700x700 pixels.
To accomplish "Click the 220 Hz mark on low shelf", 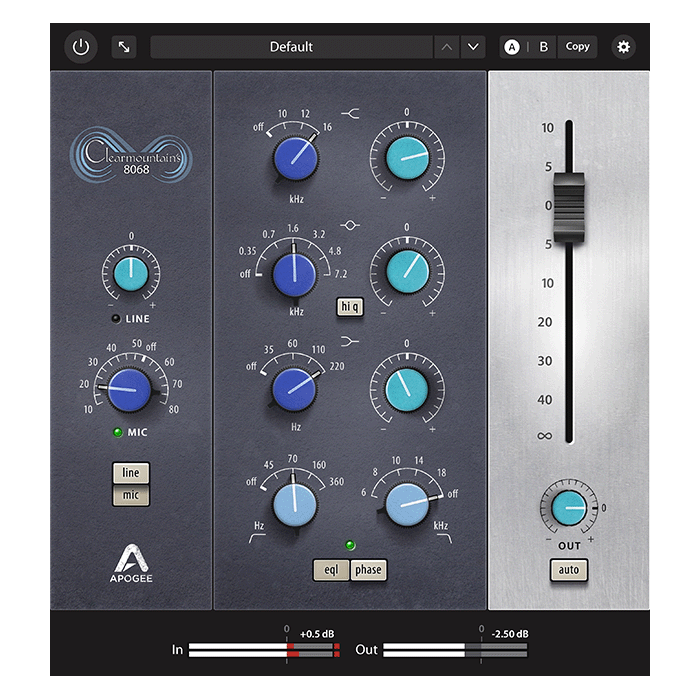I will click(337, 367).
